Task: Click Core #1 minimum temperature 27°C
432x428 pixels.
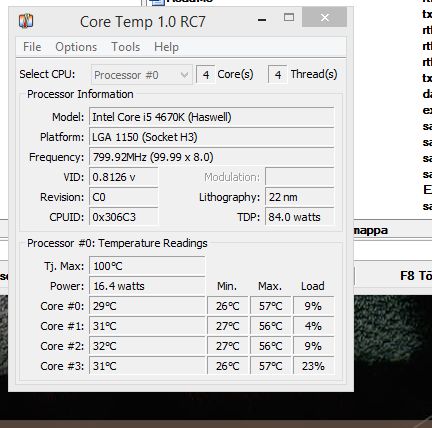Action: click(x=228, y=326)
